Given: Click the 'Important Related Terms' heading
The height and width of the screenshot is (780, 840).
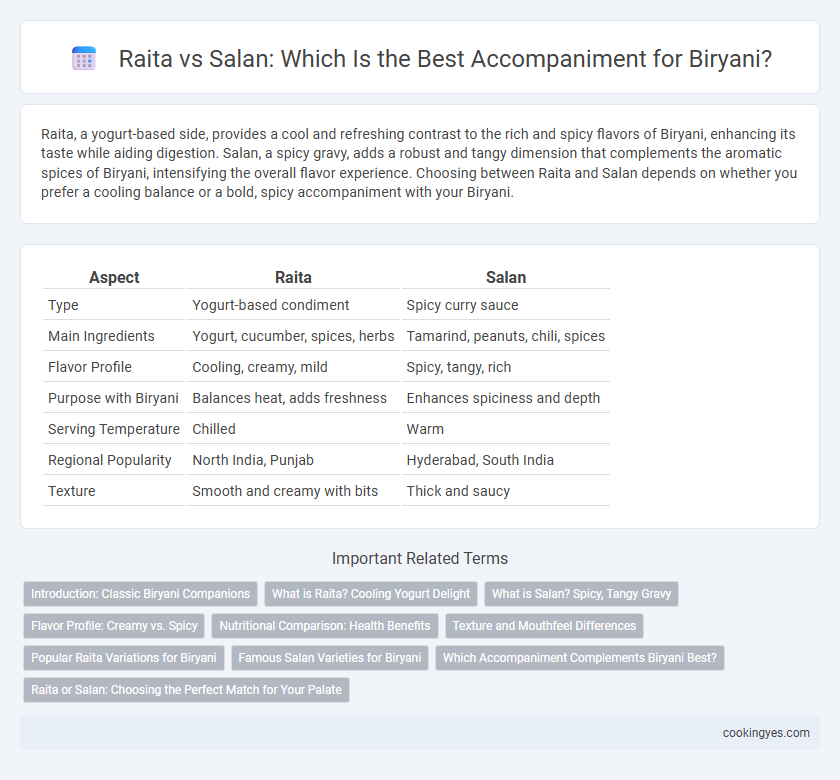Looking at the screenshot, I should (x=420, y=558).
